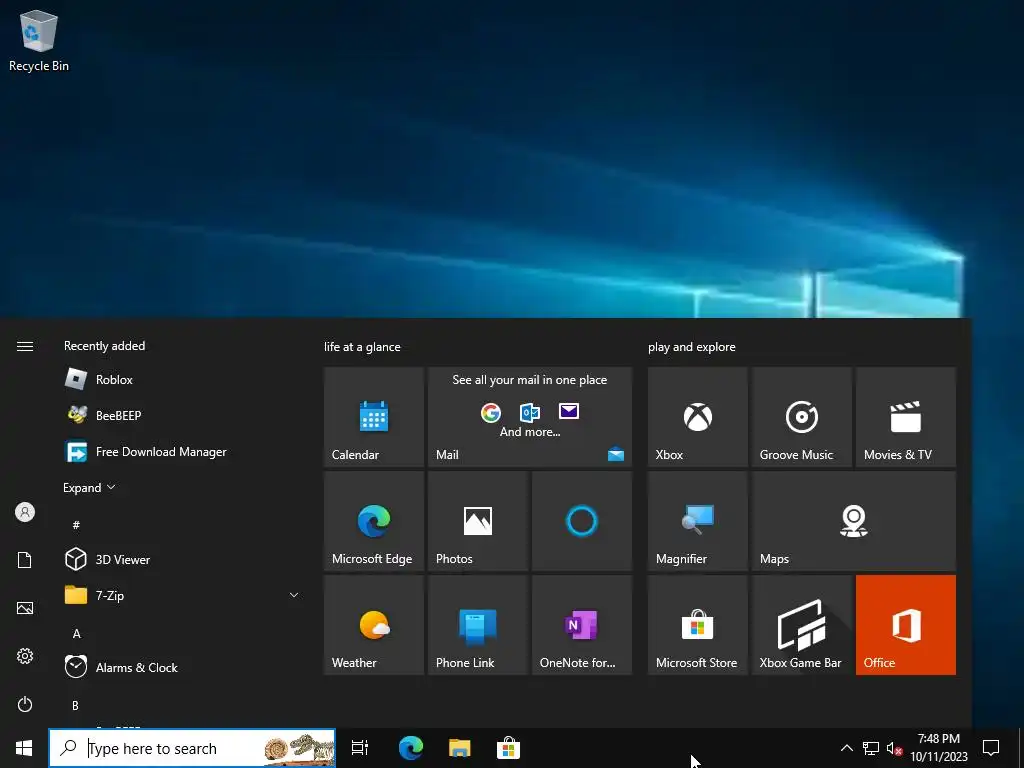Launch the Magnifier tile
The width and height of the screenshot is (1024, 768).
pyautogui.click(x=697, y=521)
